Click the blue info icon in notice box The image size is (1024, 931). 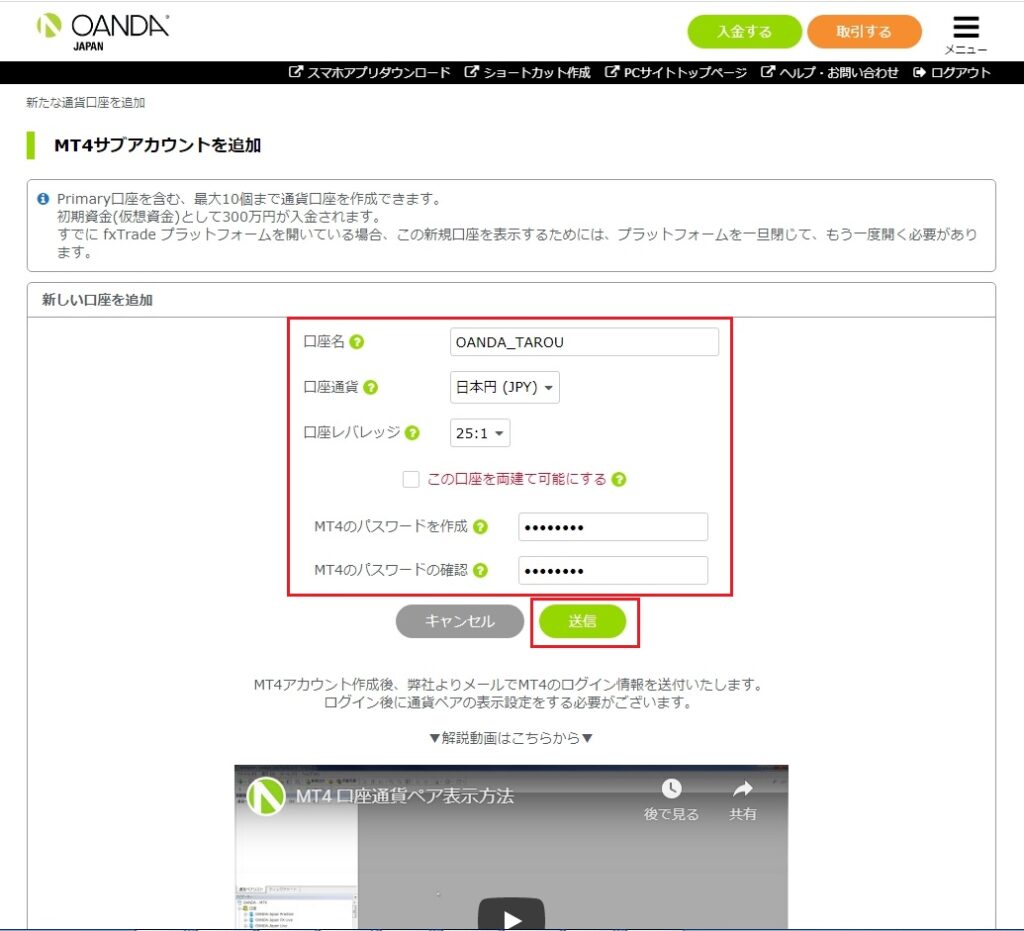click(x=43, y=198)
